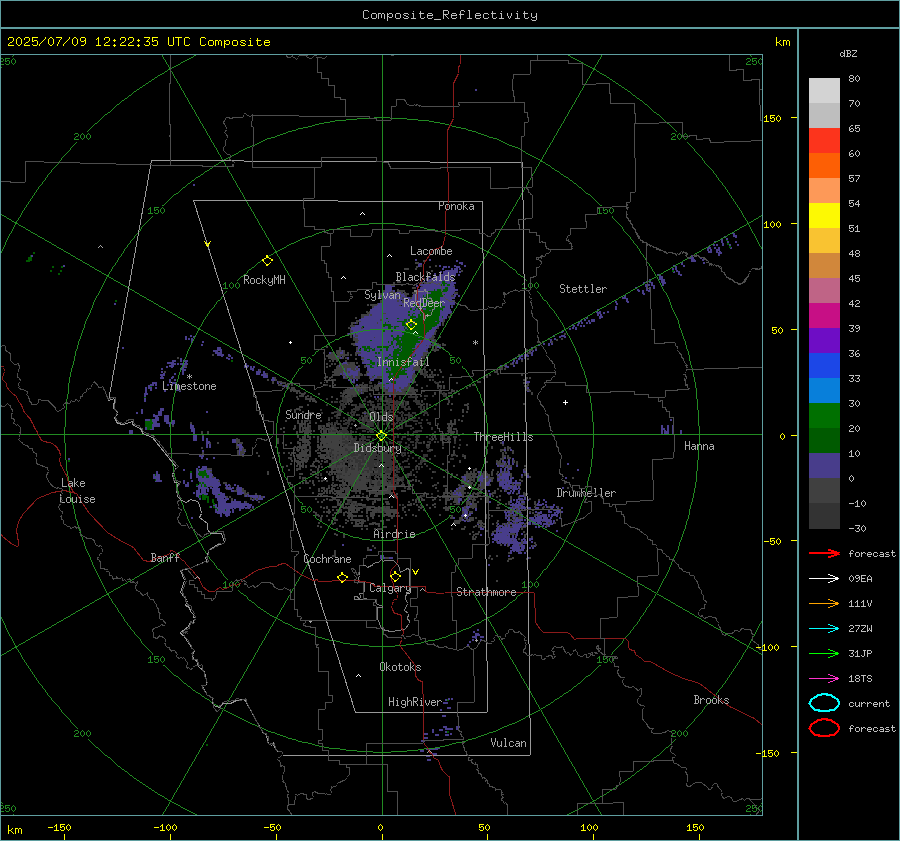This screenshot has width=900, height=841.
Task: Select red swatch on dBZ scale
Action: click(x=824, y=140)
